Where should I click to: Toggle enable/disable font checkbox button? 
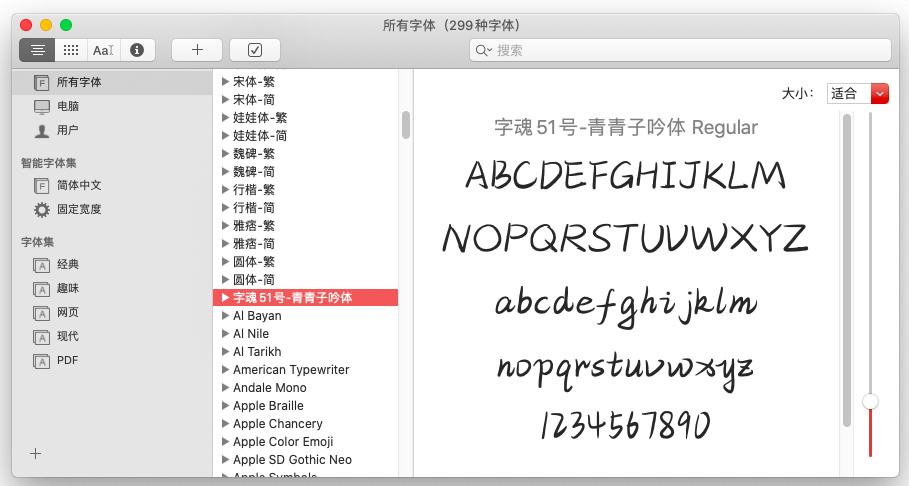pos(254,50)
